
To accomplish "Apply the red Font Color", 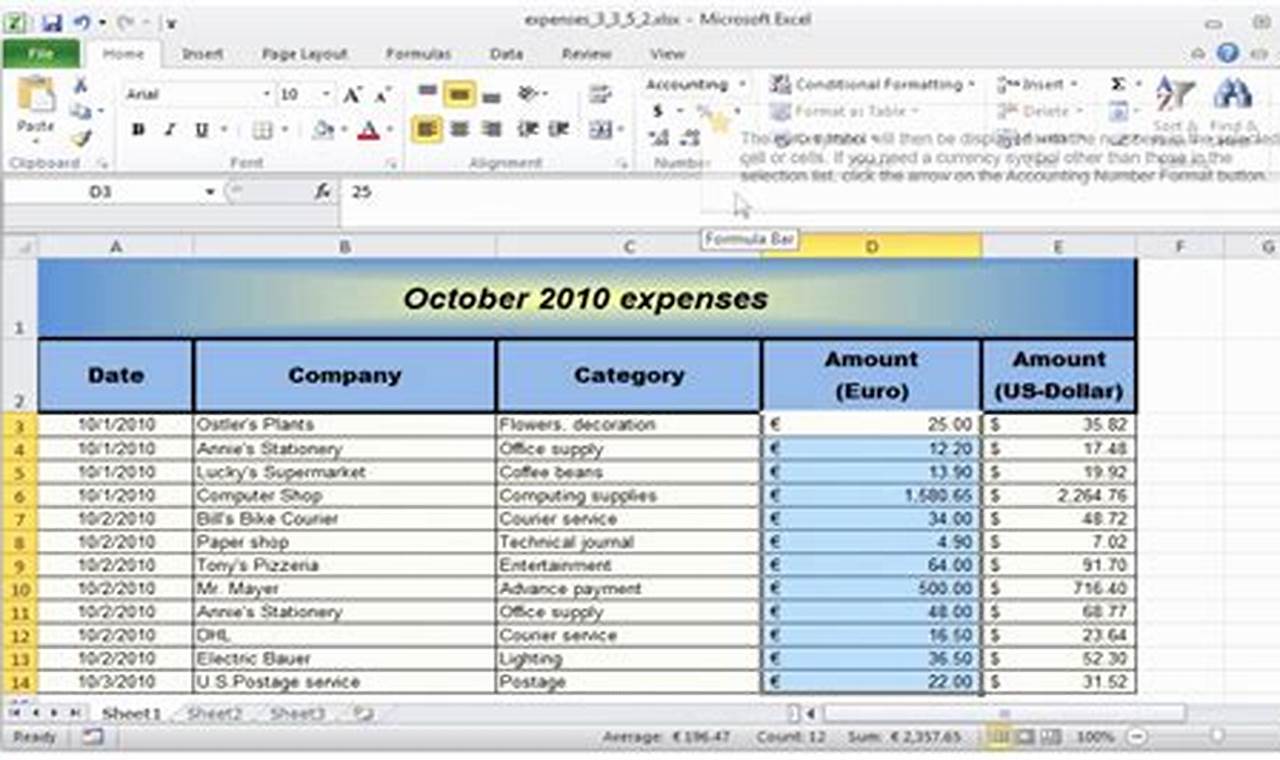I will 369,130.
